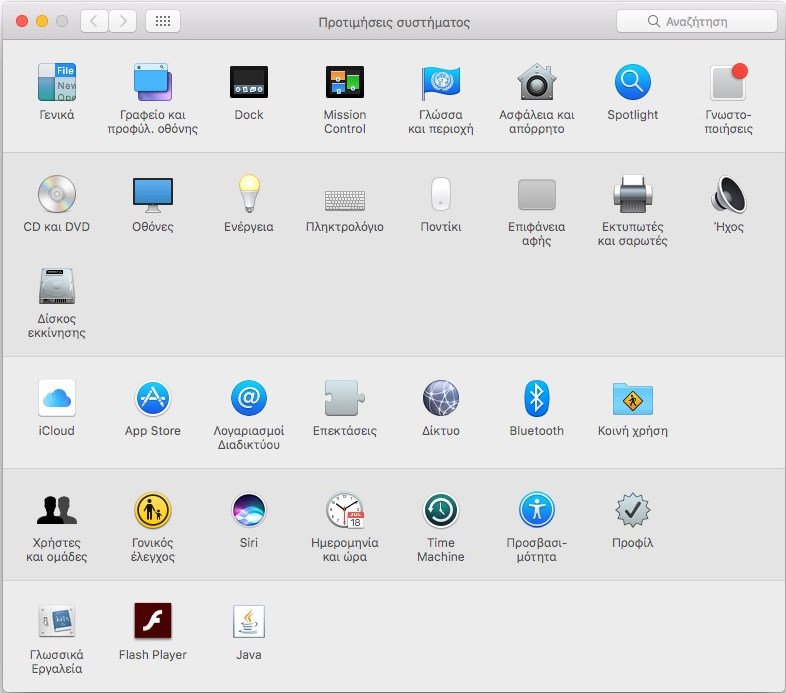
Task: Open Επεκτάσεις extensions pane
Action: 345,398
